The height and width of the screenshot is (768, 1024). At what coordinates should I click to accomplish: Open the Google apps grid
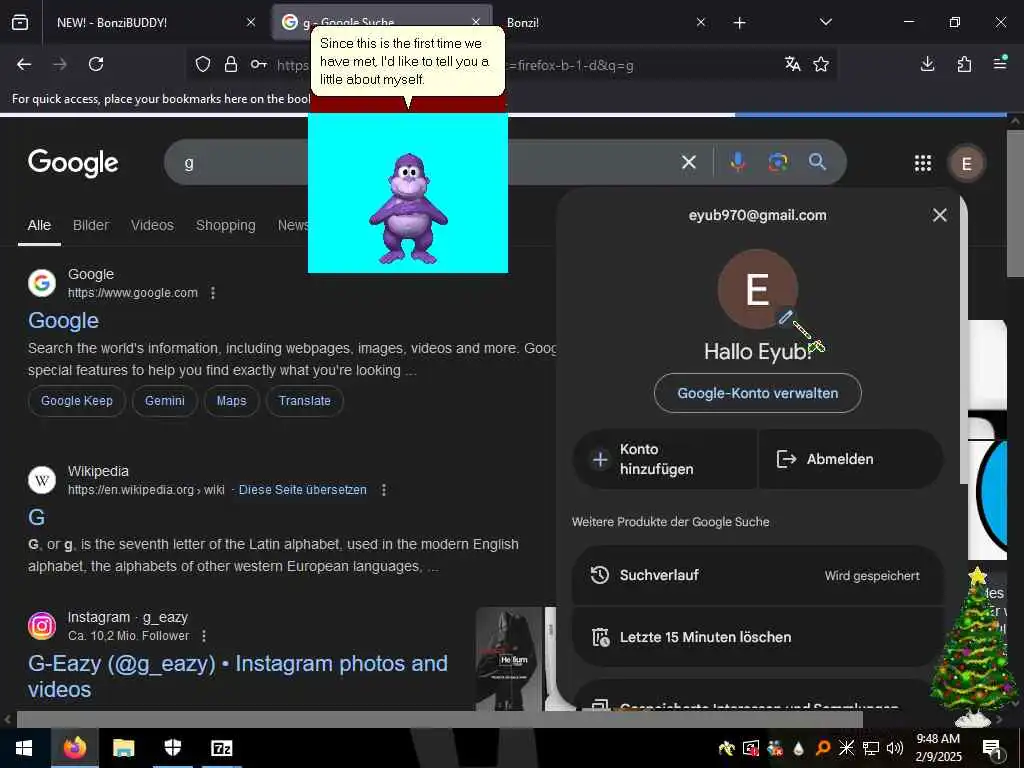coord(923,163)
